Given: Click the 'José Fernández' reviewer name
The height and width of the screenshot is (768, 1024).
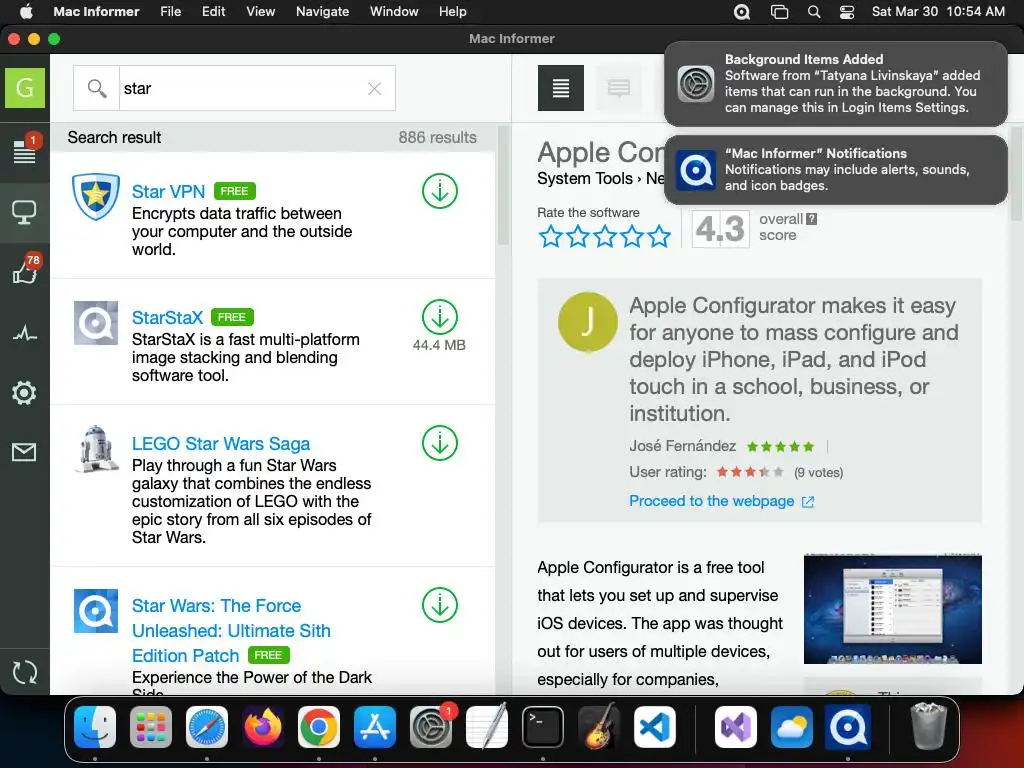Looking at the screenshot, I should click(682, 446).
